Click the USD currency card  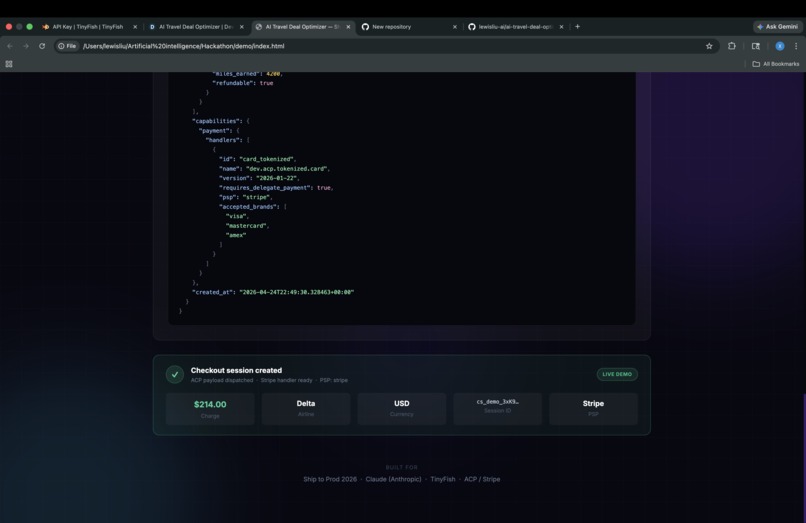(401, 409)
